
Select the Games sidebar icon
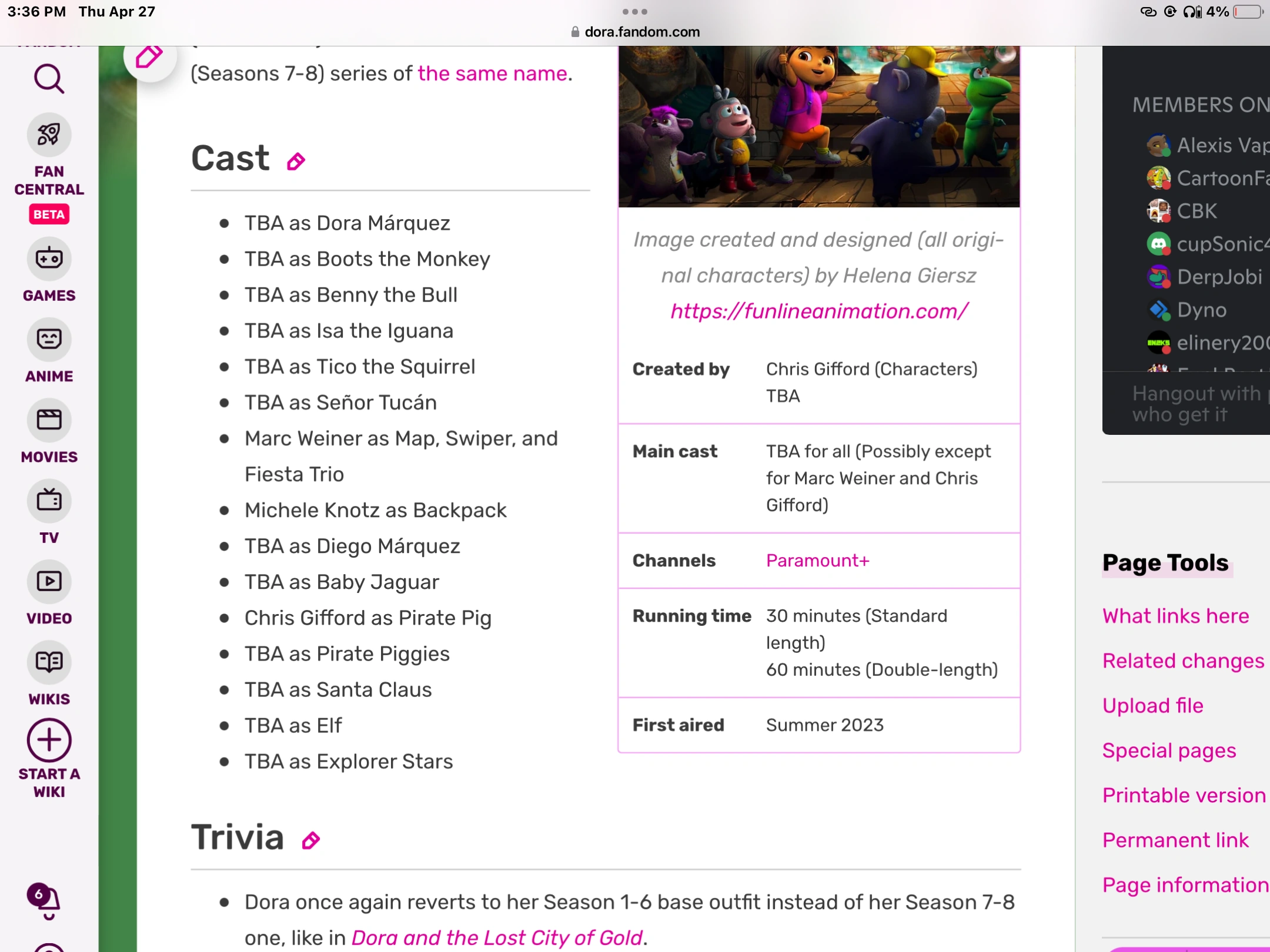click(49, 259)
